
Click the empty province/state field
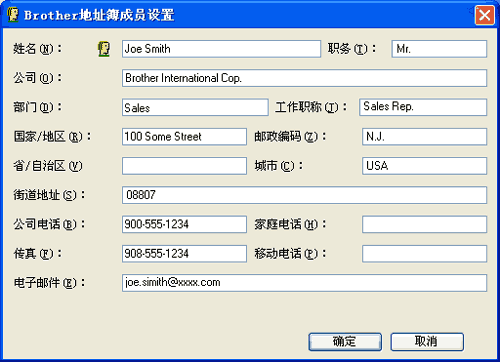(x=184, y=166)
